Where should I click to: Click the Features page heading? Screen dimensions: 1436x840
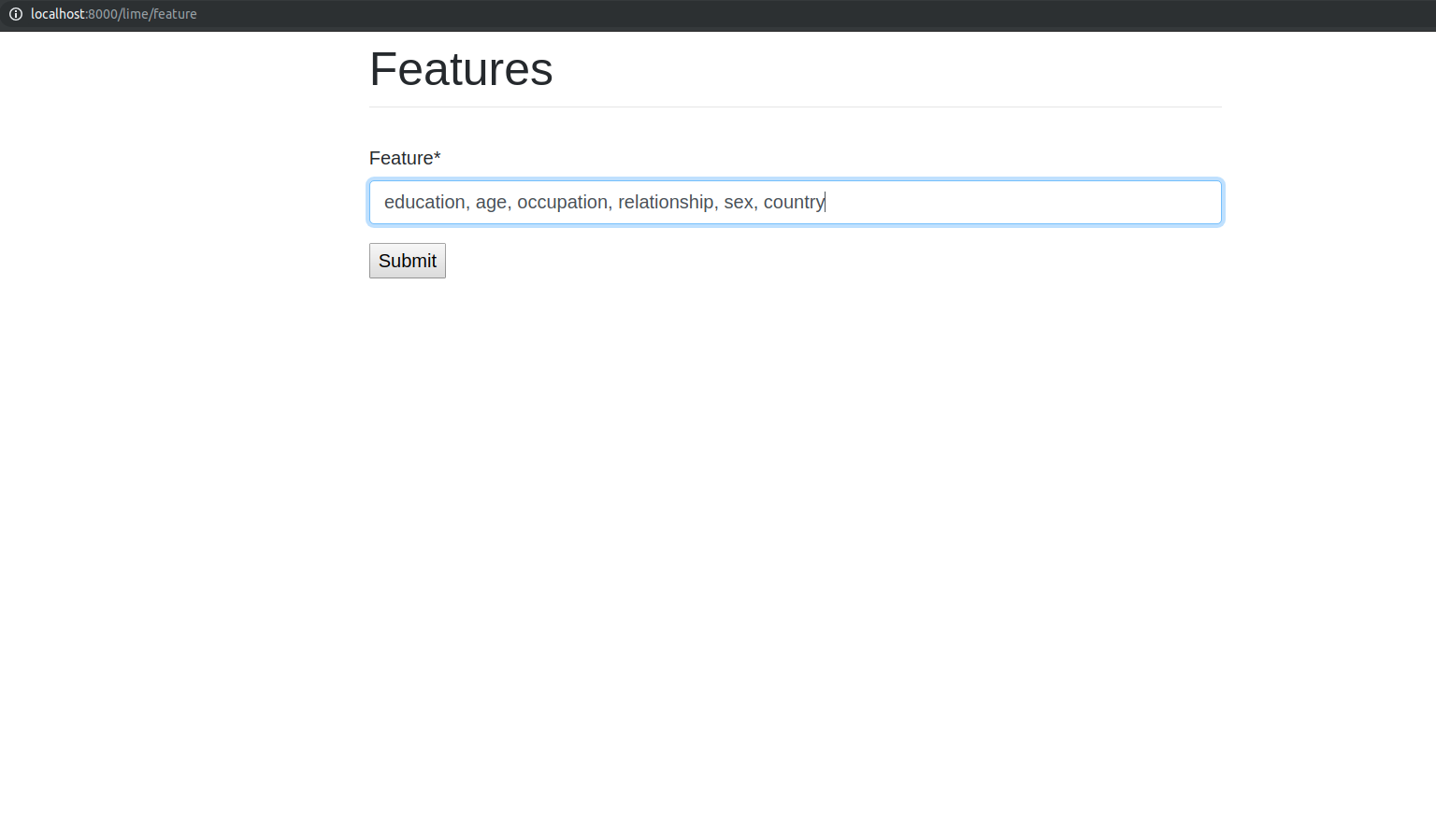point(461,69)
